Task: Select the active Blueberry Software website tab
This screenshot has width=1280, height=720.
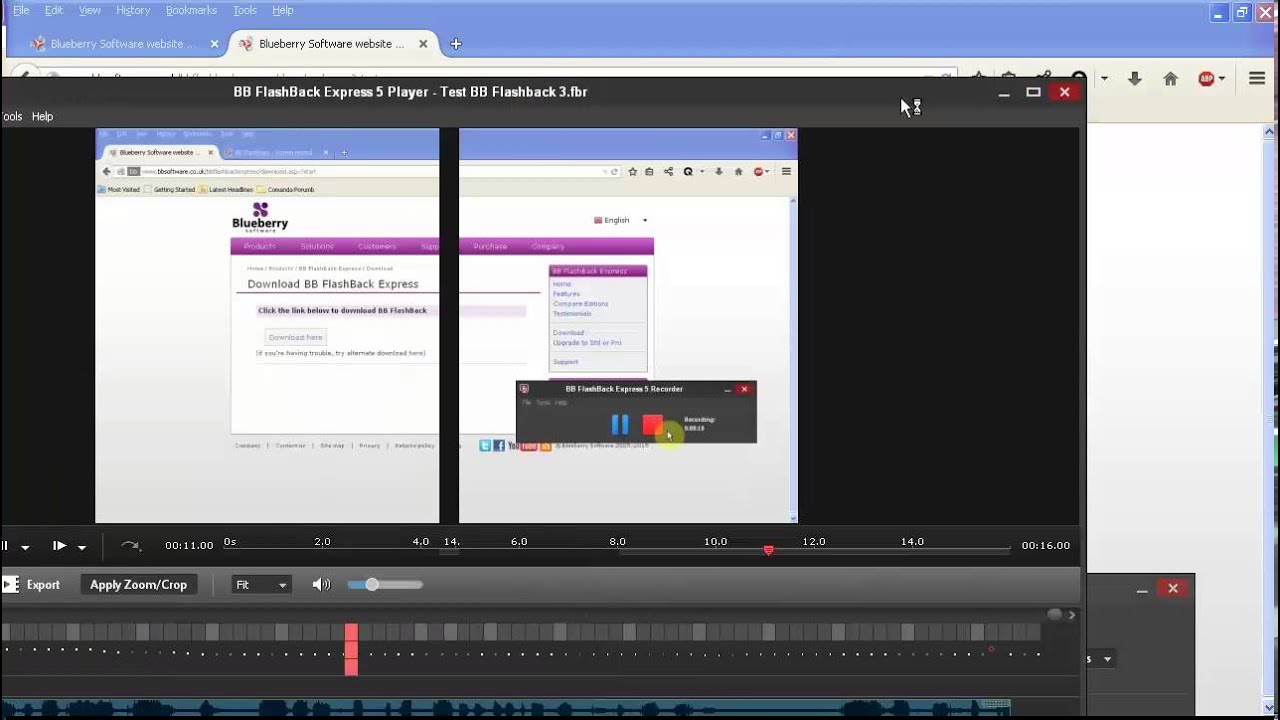Action: [332, 44]
